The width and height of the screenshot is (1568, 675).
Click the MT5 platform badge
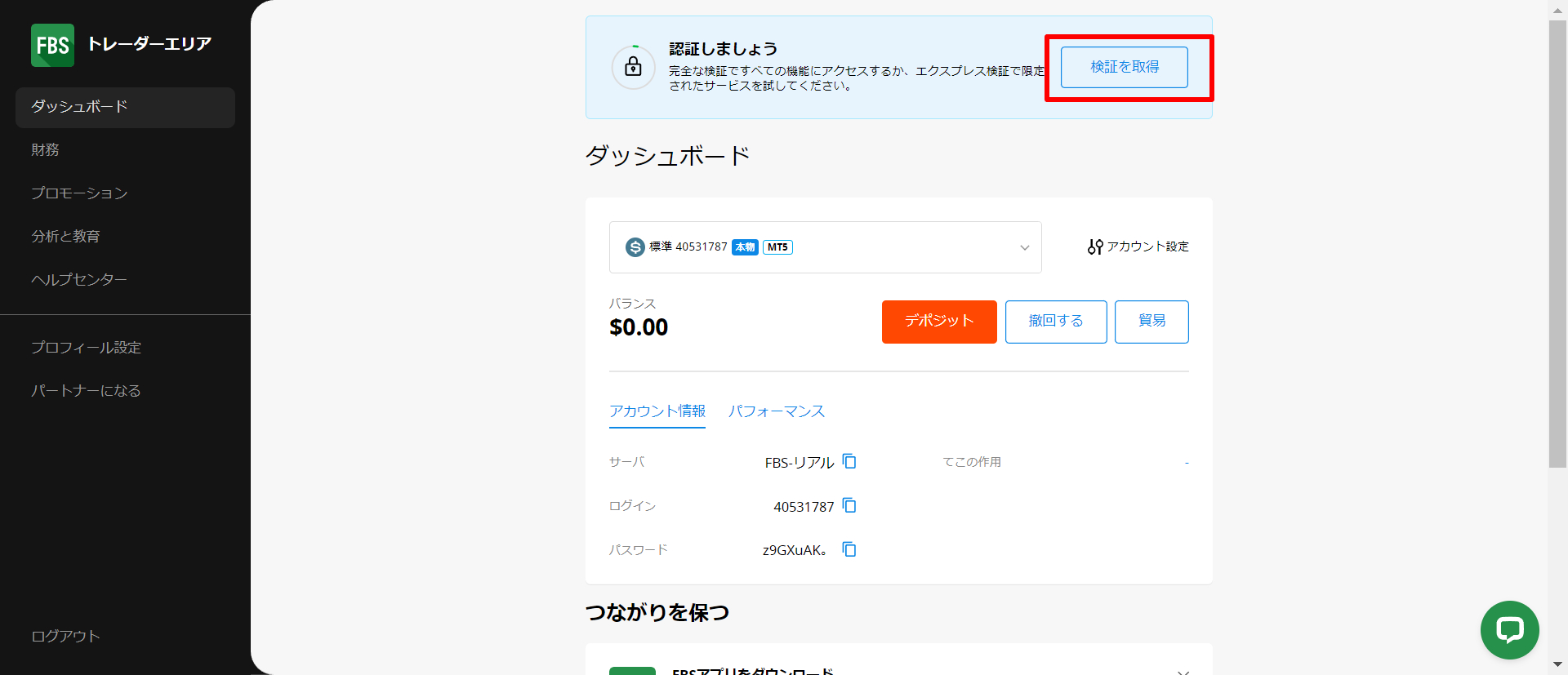click(777, 247)
